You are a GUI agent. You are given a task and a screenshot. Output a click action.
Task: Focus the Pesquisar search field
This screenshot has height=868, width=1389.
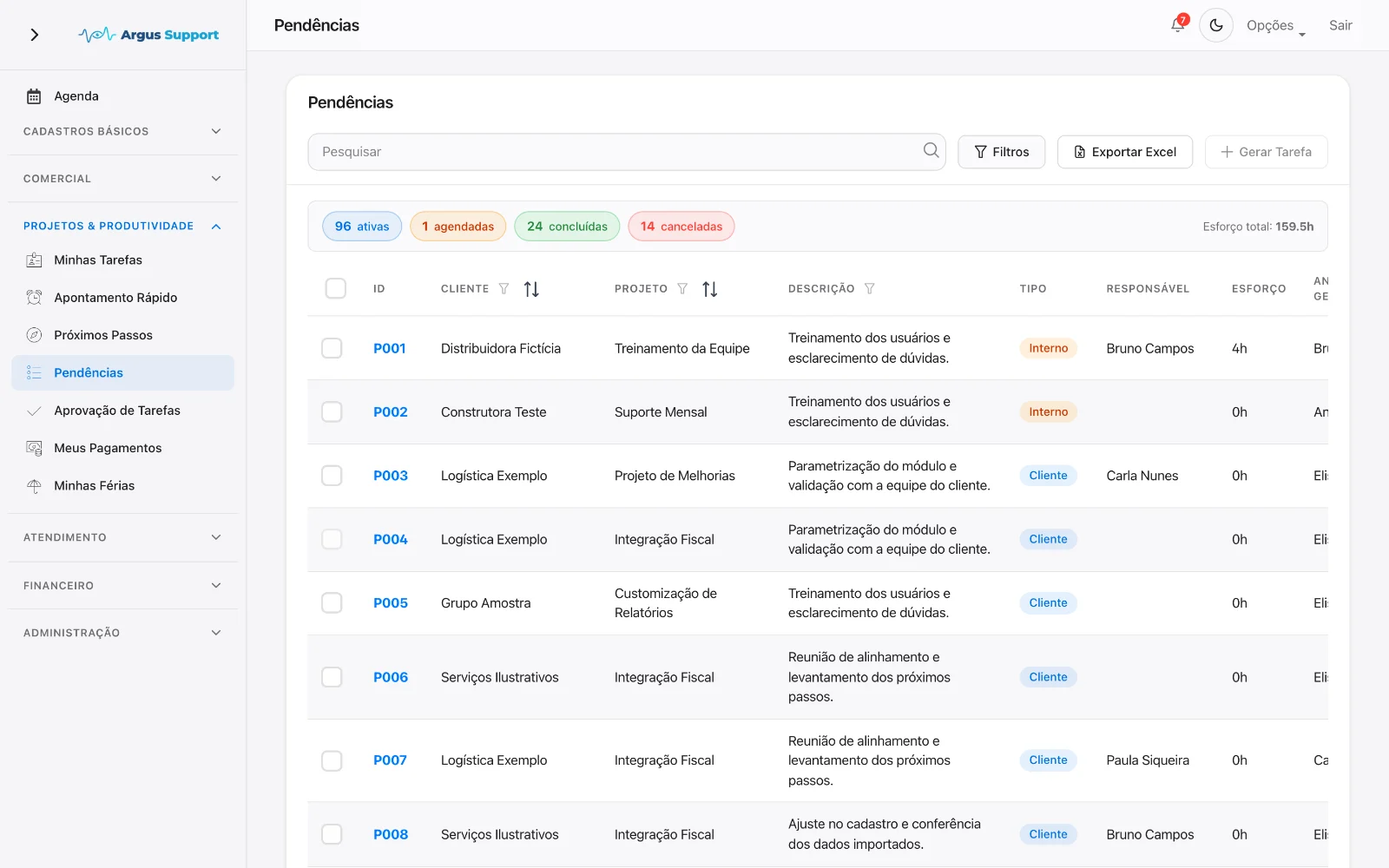point(626,152)
